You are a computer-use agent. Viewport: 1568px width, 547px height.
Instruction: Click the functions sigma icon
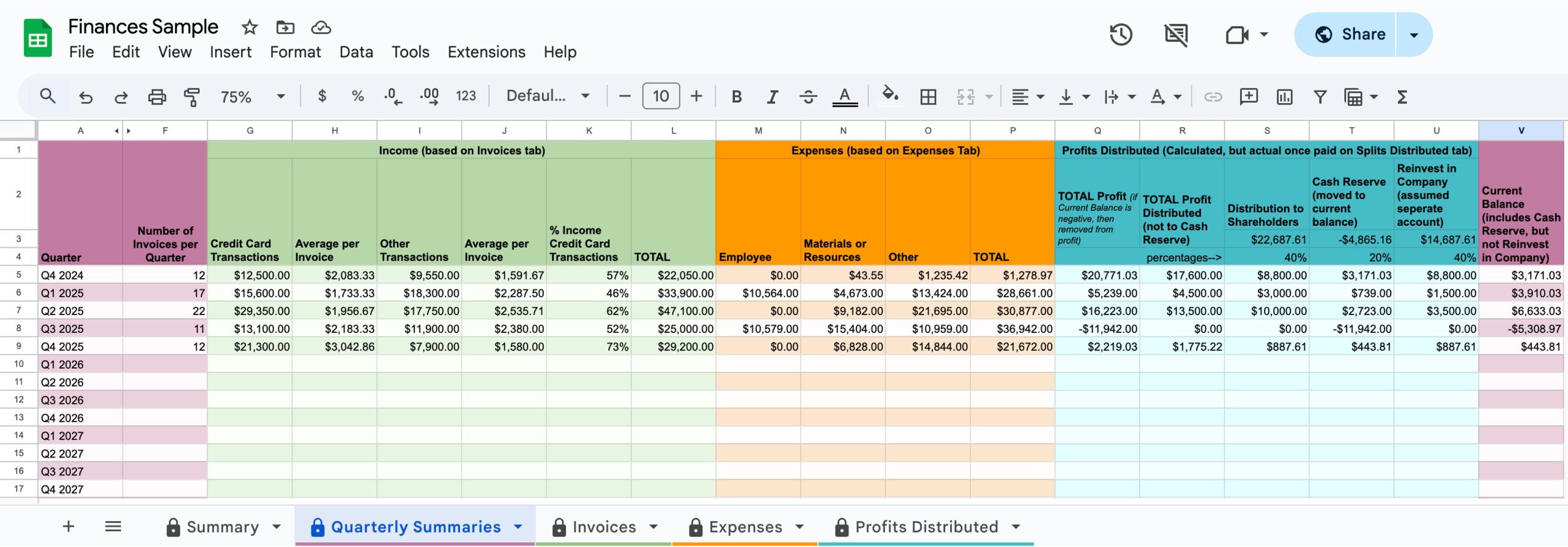click(1402, 97)
